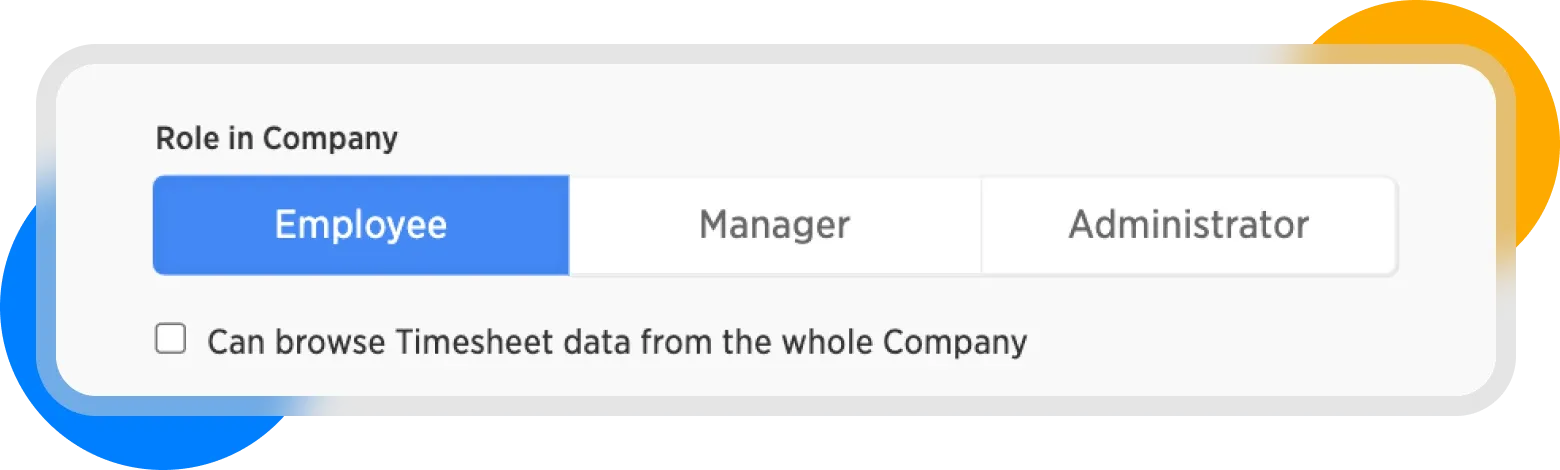Set the user role to Employee
Image resolution: width=1560 pixels, height=470 pixels.
coord(361,225)
